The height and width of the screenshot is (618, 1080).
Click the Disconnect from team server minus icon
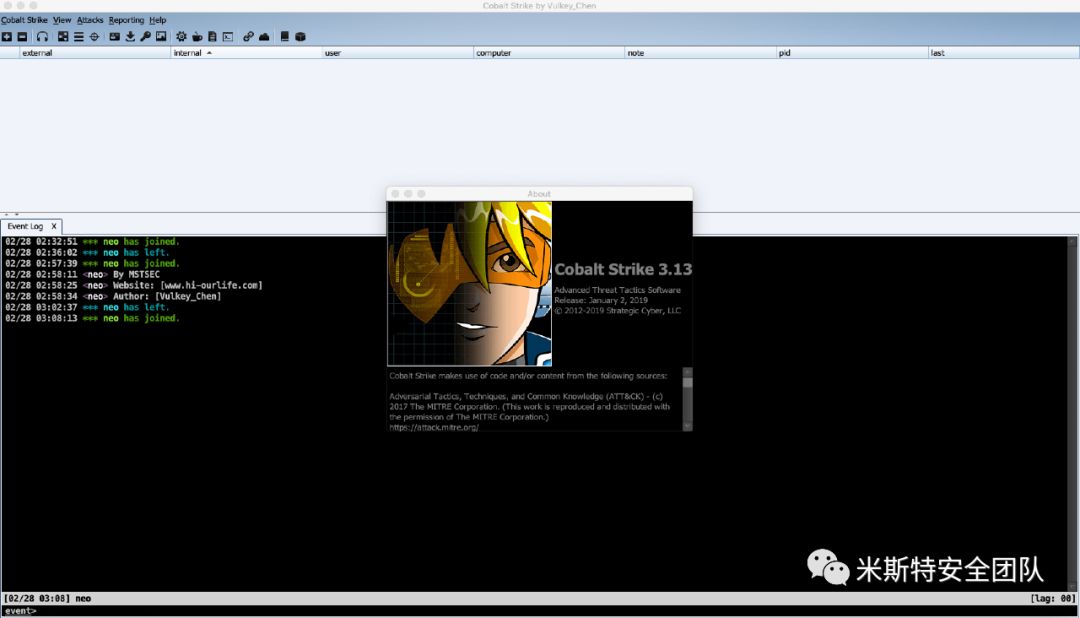22,37
